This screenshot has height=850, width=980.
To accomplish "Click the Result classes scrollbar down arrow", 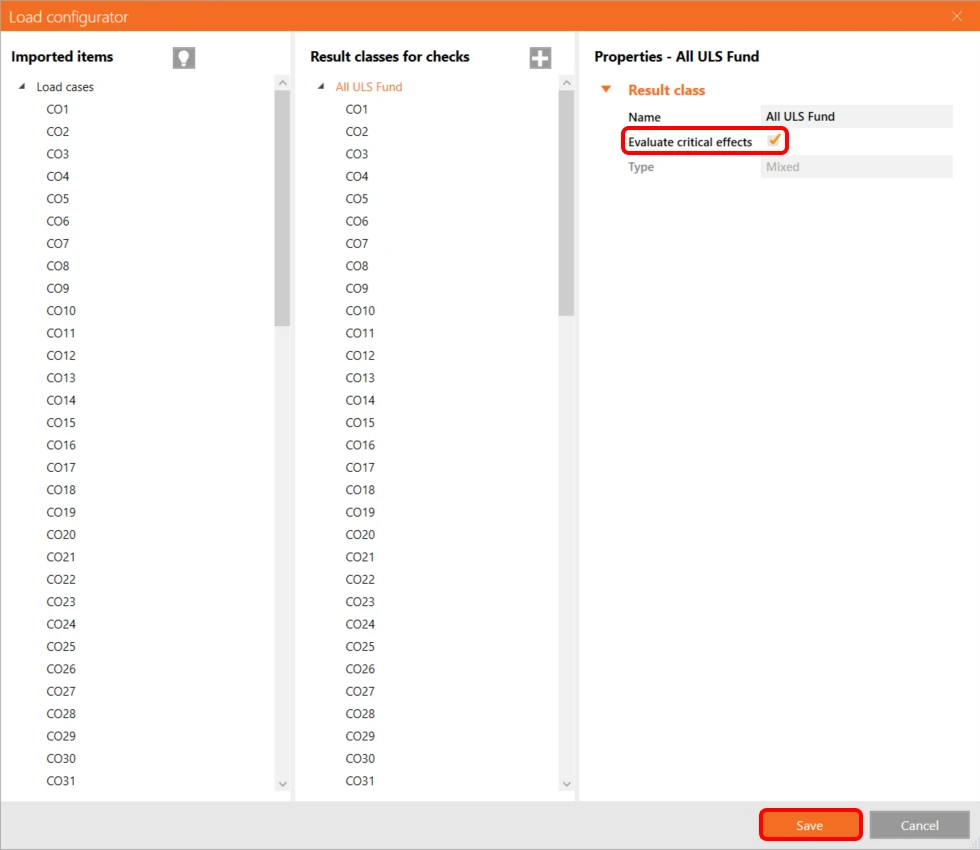I will tap(566, 784).
